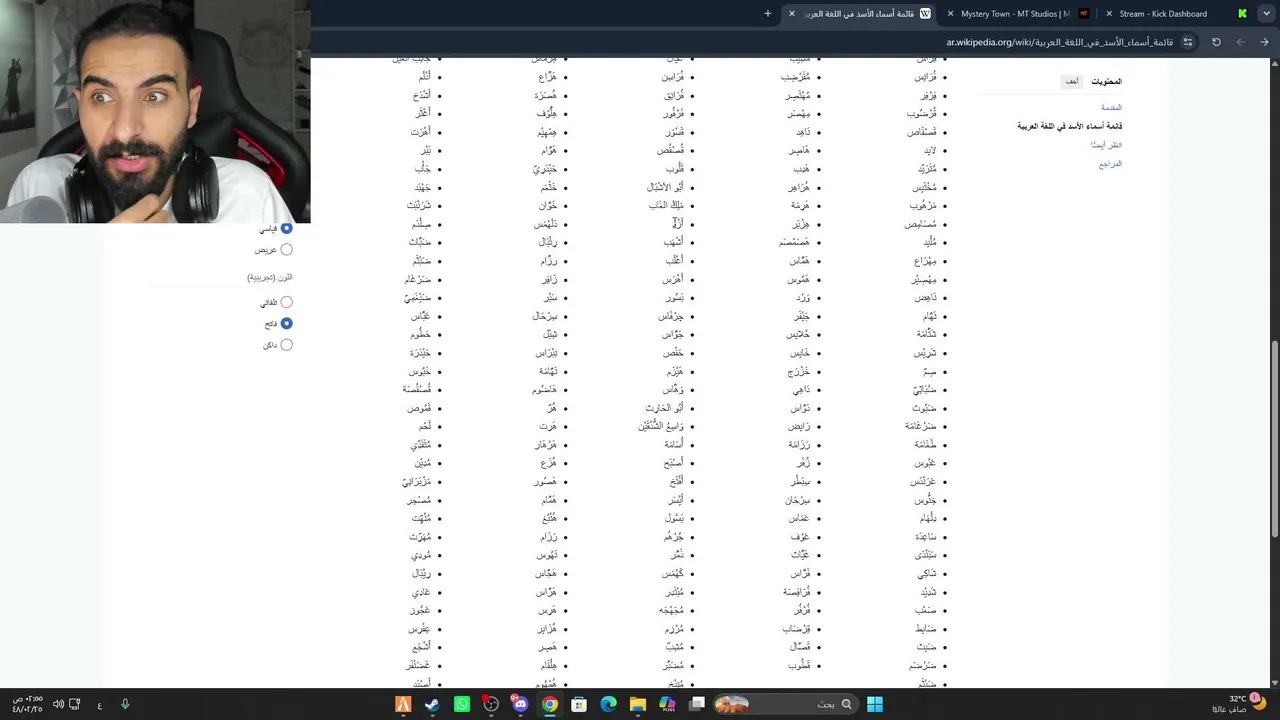
Task: Choose the داكن color radio option
Action: pyautogui.click(x=286, y=345)
